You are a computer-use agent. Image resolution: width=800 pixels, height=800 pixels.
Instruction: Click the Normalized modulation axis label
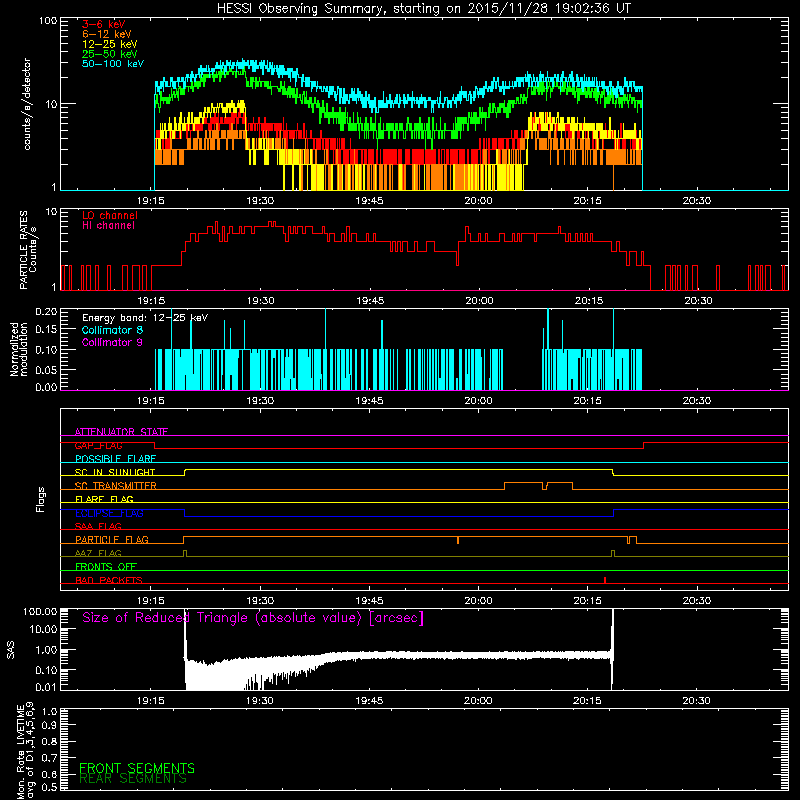click(19, 349)
